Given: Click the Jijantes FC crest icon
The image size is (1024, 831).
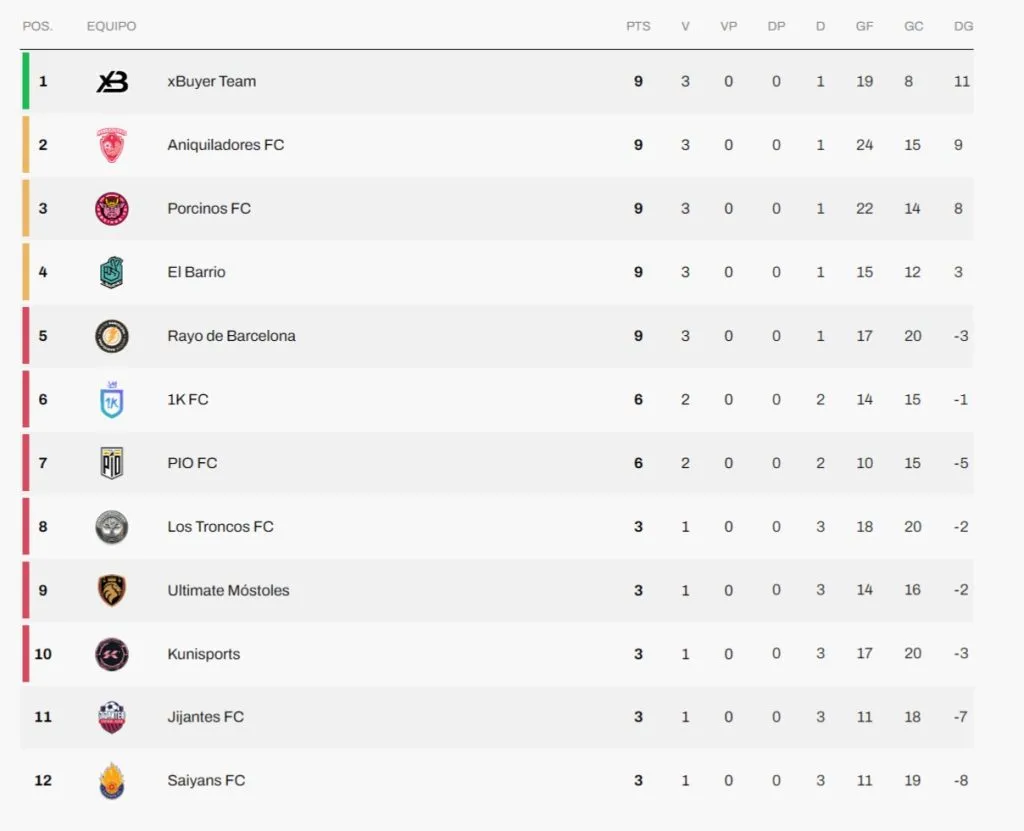Looking at the screenshot, I should 111,717.
